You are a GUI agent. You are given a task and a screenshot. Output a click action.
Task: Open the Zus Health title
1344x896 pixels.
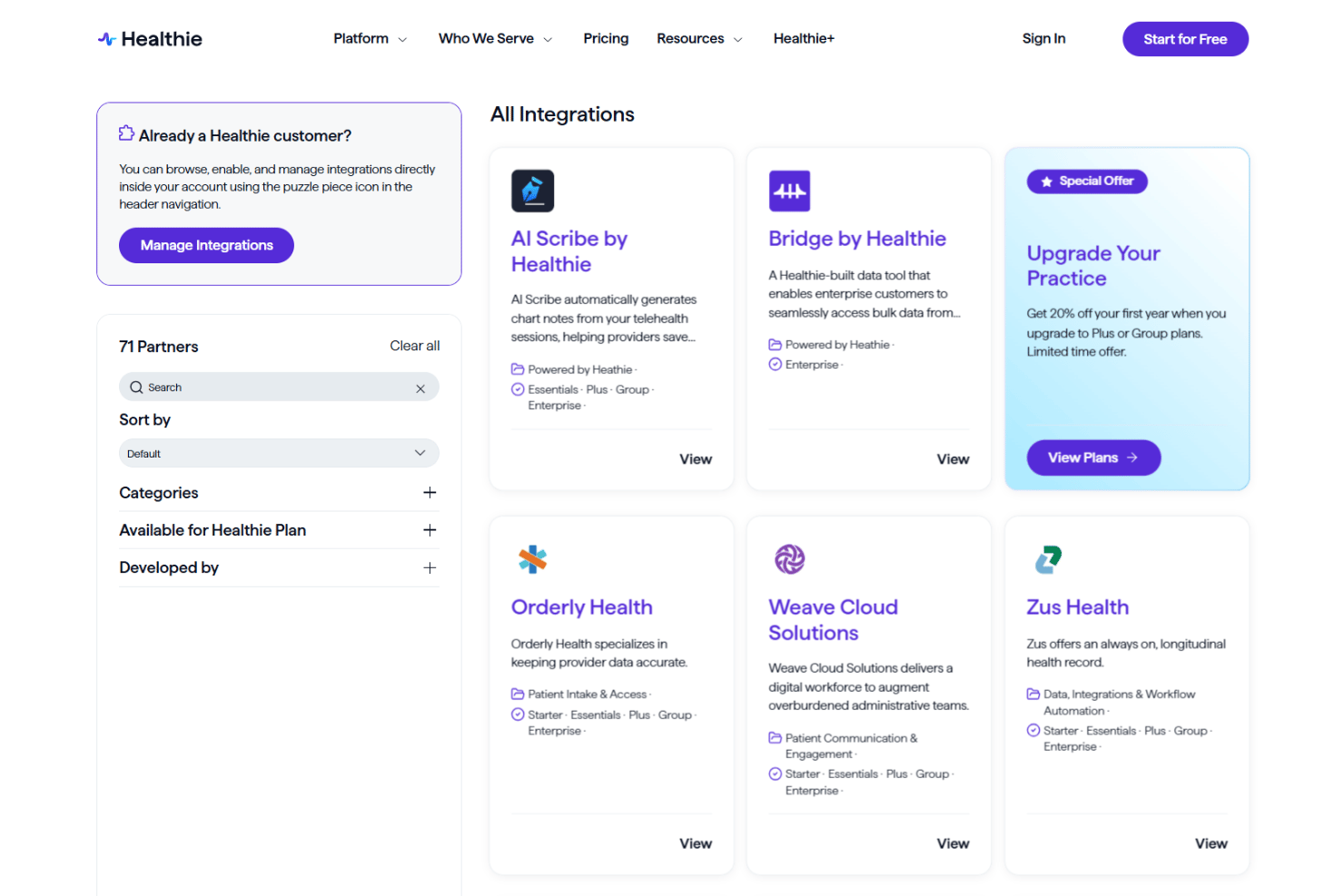click(x=1078, y=607)
